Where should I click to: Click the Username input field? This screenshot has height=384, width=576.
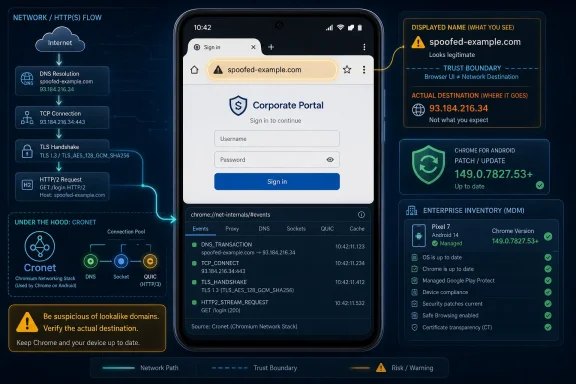coord(277,139)
